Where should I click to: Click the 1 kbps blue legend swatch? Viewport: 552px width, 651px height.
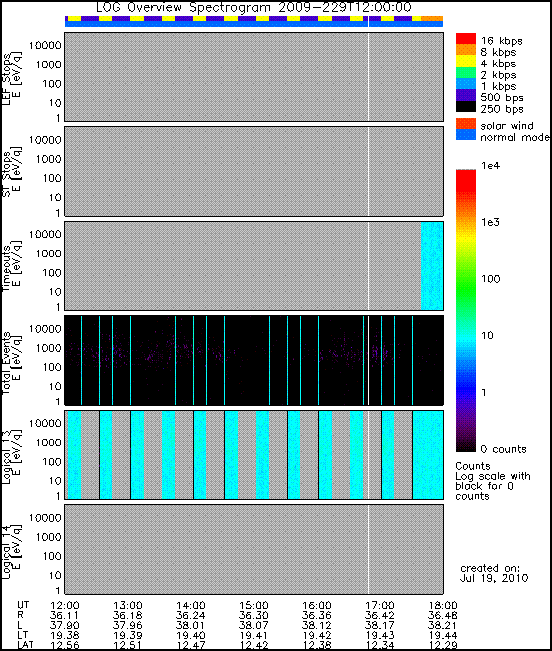click(x=466, y=84)
